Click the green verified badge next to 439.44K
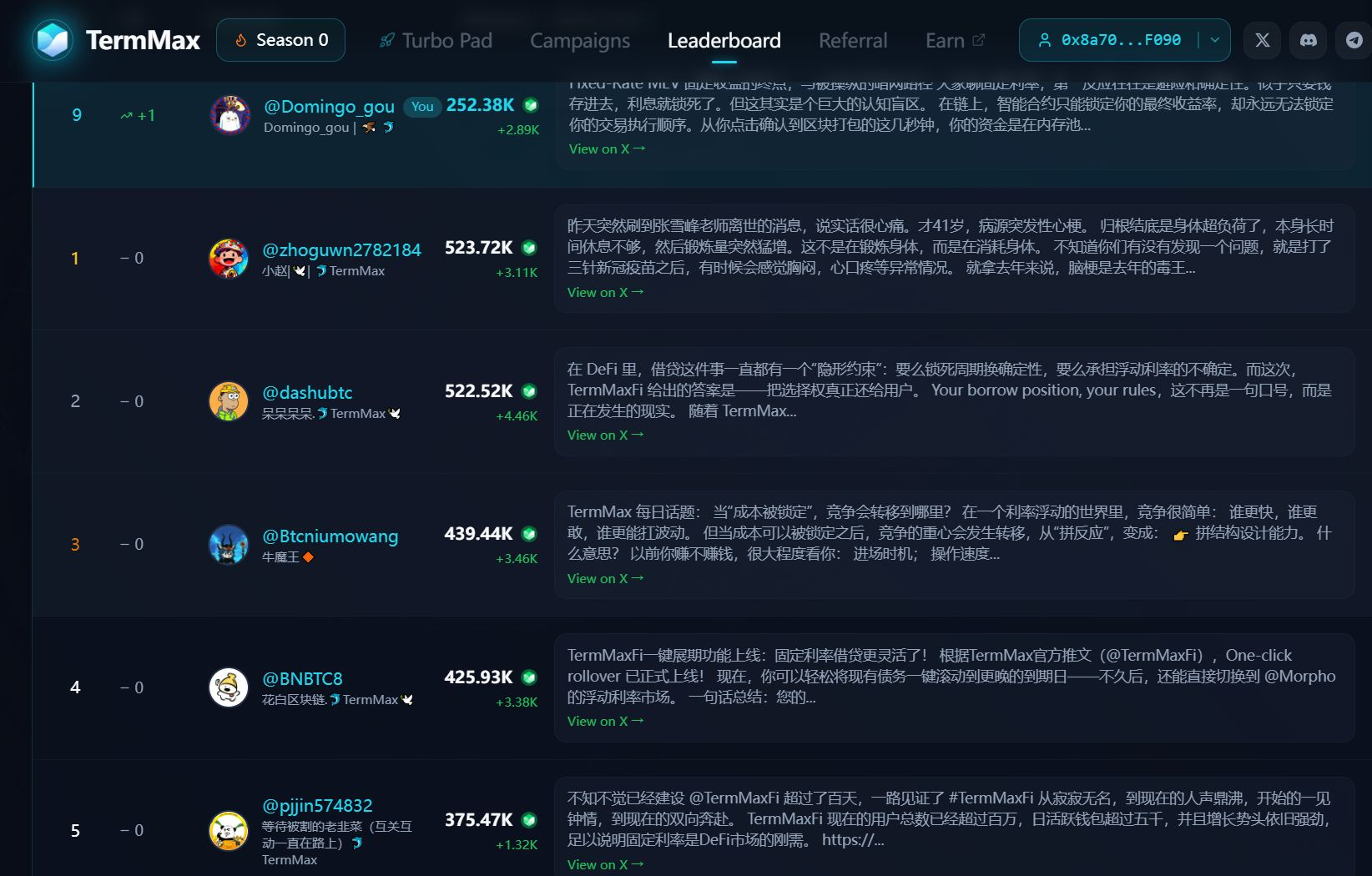Viewport: 1372px width, 876px height. (x=528, y=533)
